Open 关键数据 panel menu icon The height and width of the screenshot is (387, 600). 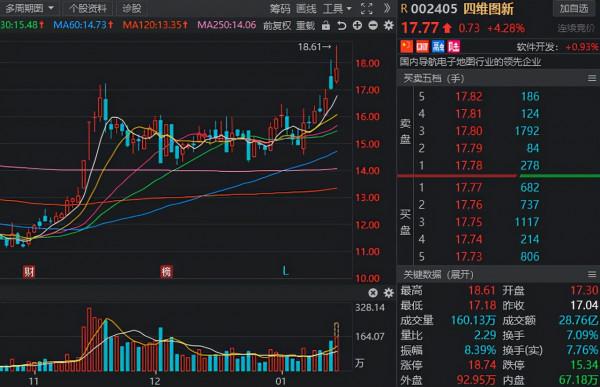coord(592,274)
